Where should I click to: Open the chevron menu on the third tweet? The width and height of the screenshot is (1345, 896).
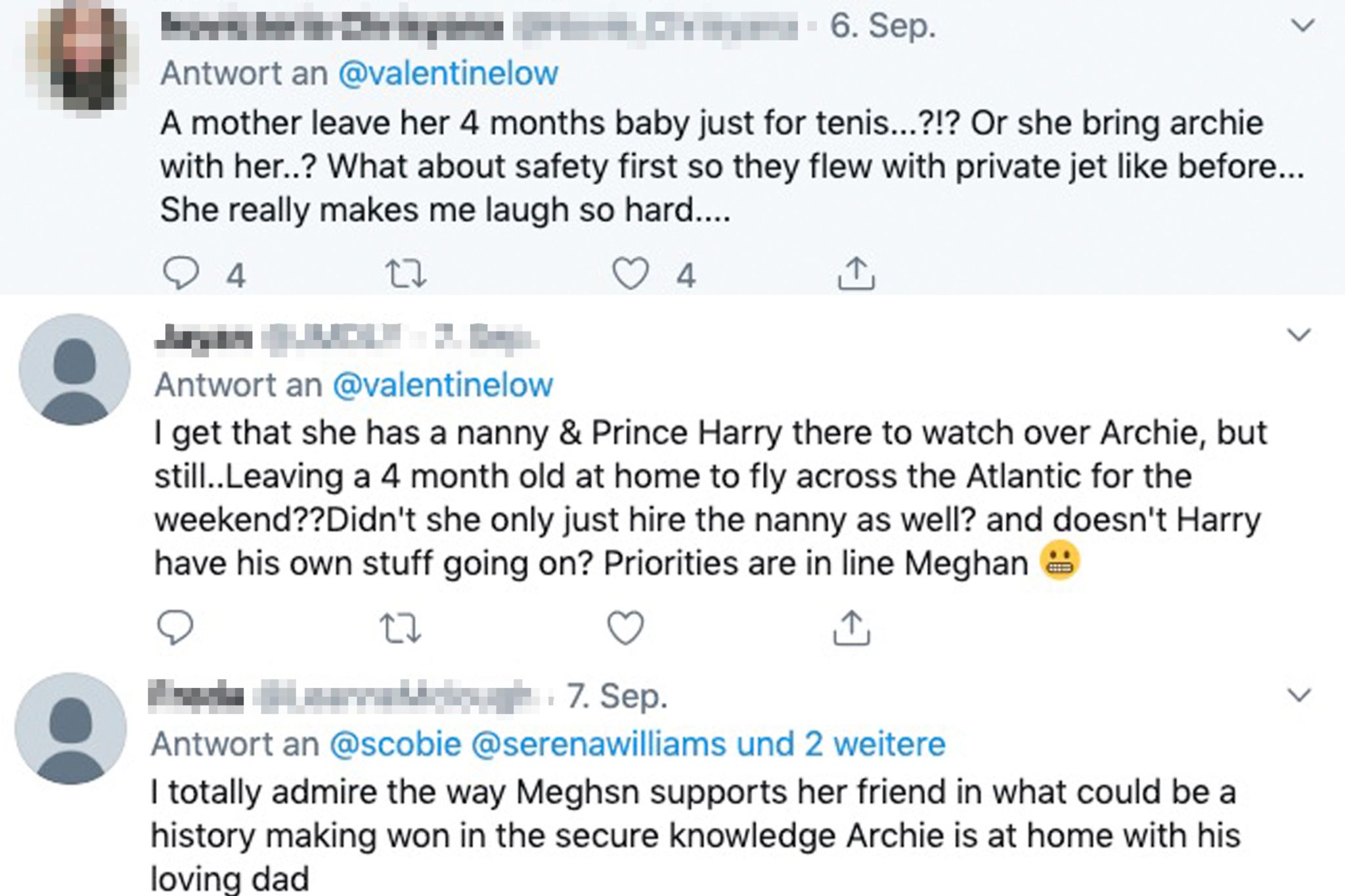pyautogui.click(x=1300, y=694)
